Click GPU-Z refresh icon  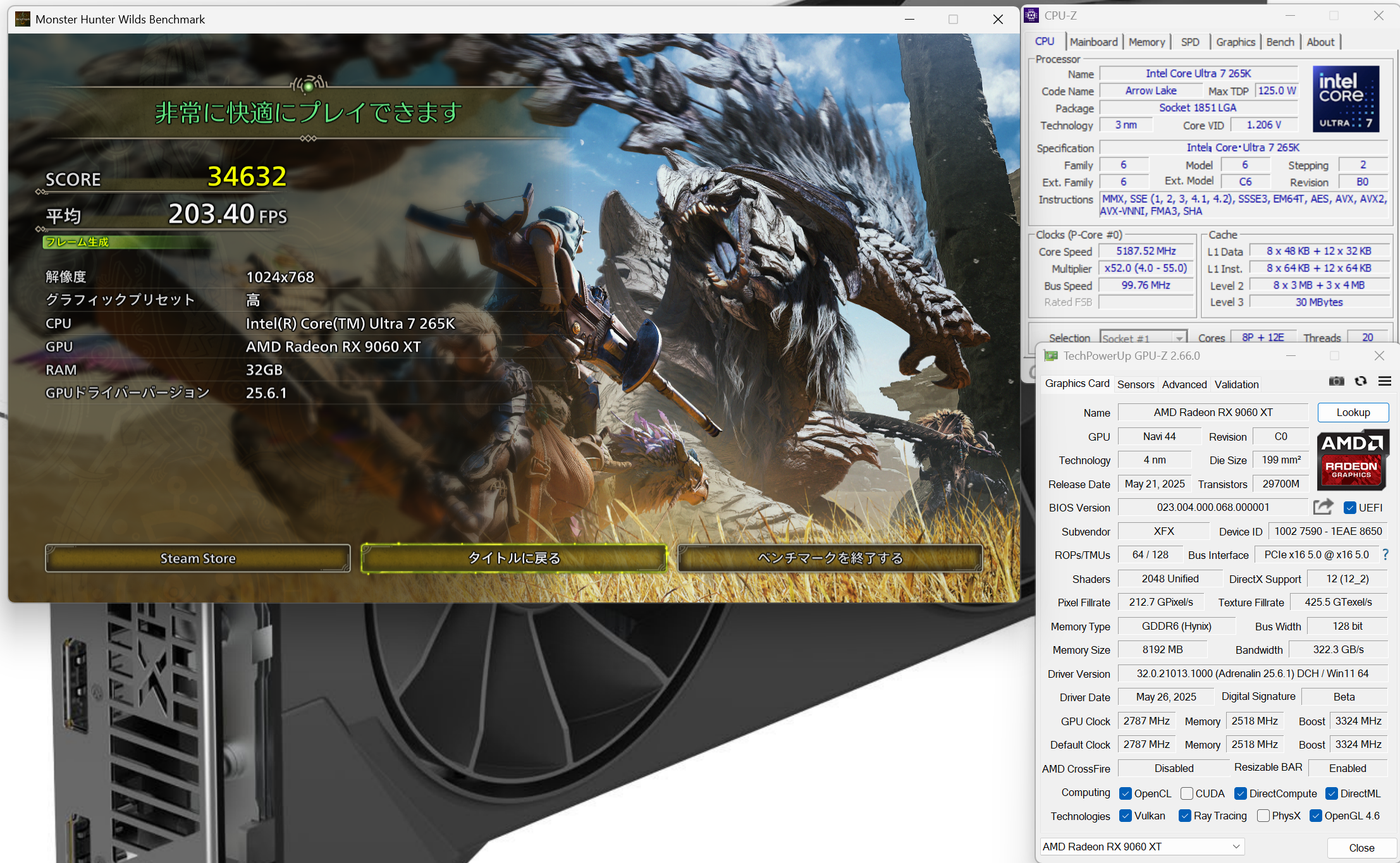[x=1361, y=381]
